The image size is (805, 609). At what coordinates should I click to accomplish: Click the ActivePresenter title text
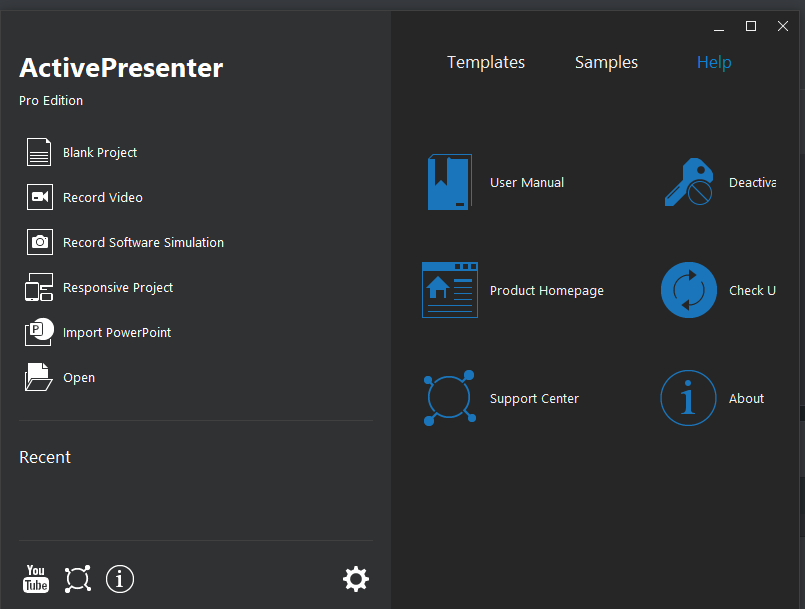(x=121, y=68)
